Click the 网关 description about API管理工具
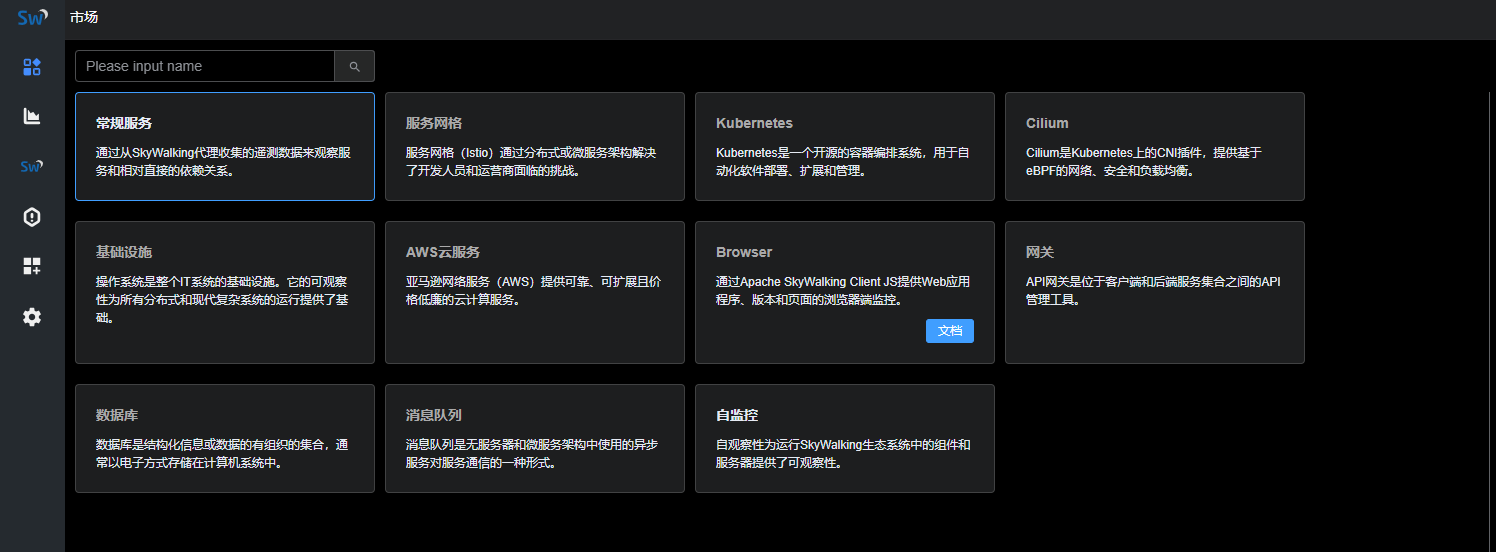The width and height of the screenshot is (1496, 552). point(1153,291)
